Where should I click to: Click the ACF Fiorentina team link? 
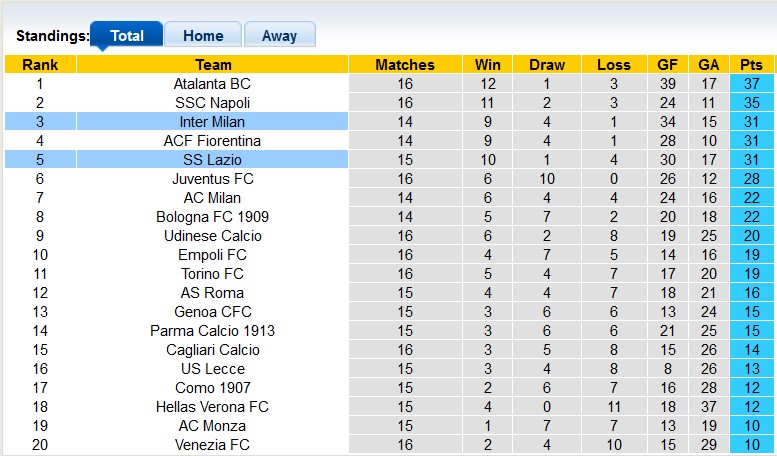click(212, 140)
